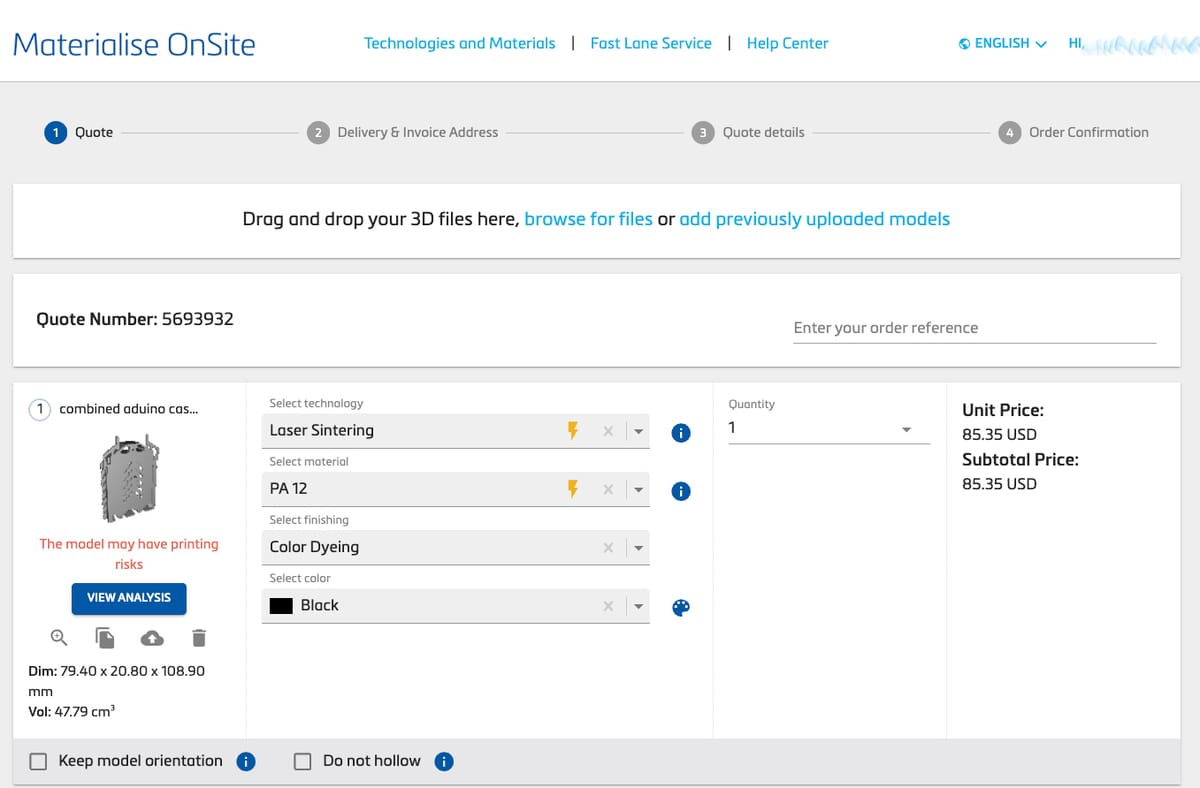Click the Materialise OnSite logo
Image resolution: width=1200 pixels, height=788 pixels.
(134, 44)
